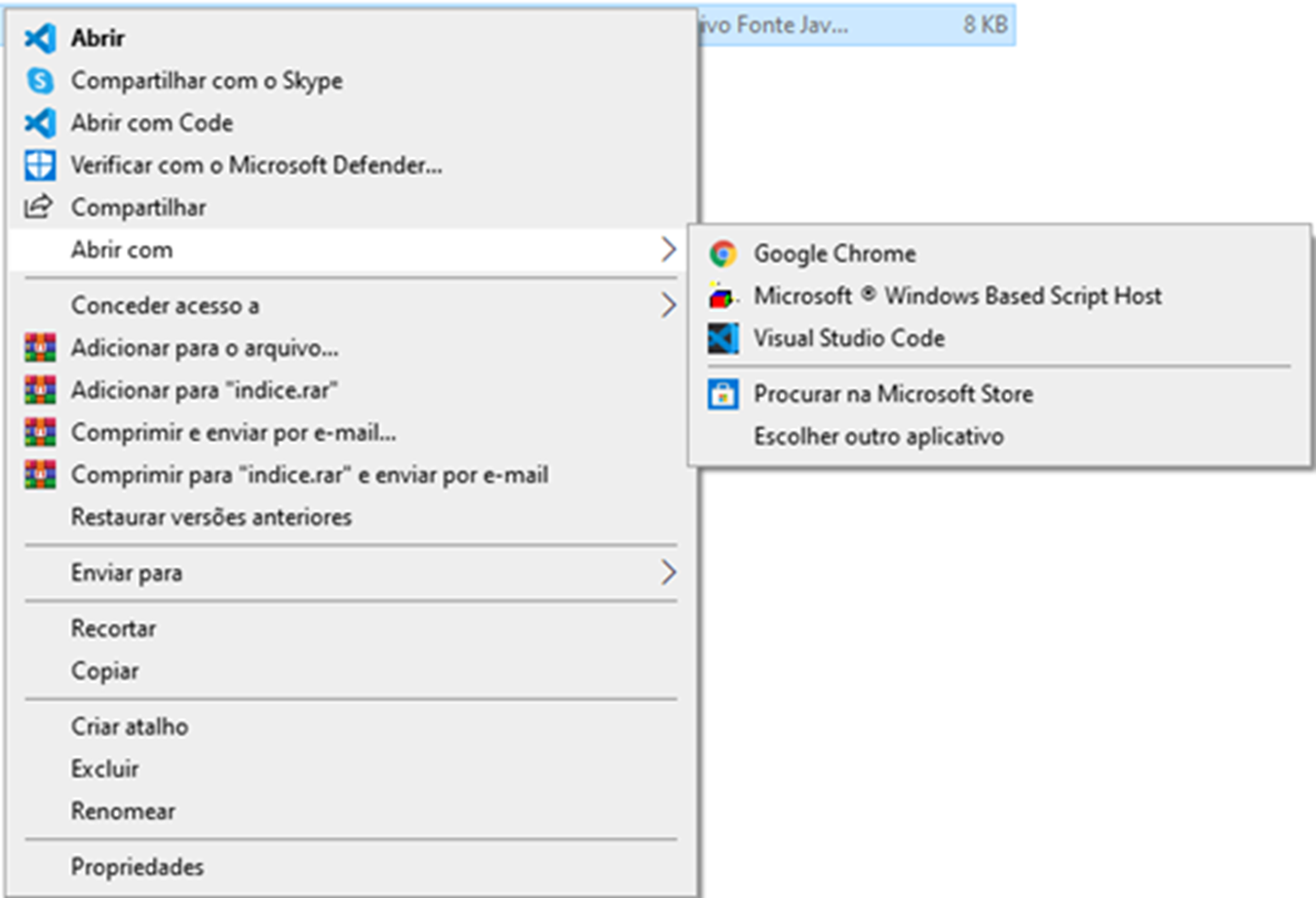Expand the Conceder acesso a arrow
This screenshot has width=1316, height=898.
tap(669, 305)
